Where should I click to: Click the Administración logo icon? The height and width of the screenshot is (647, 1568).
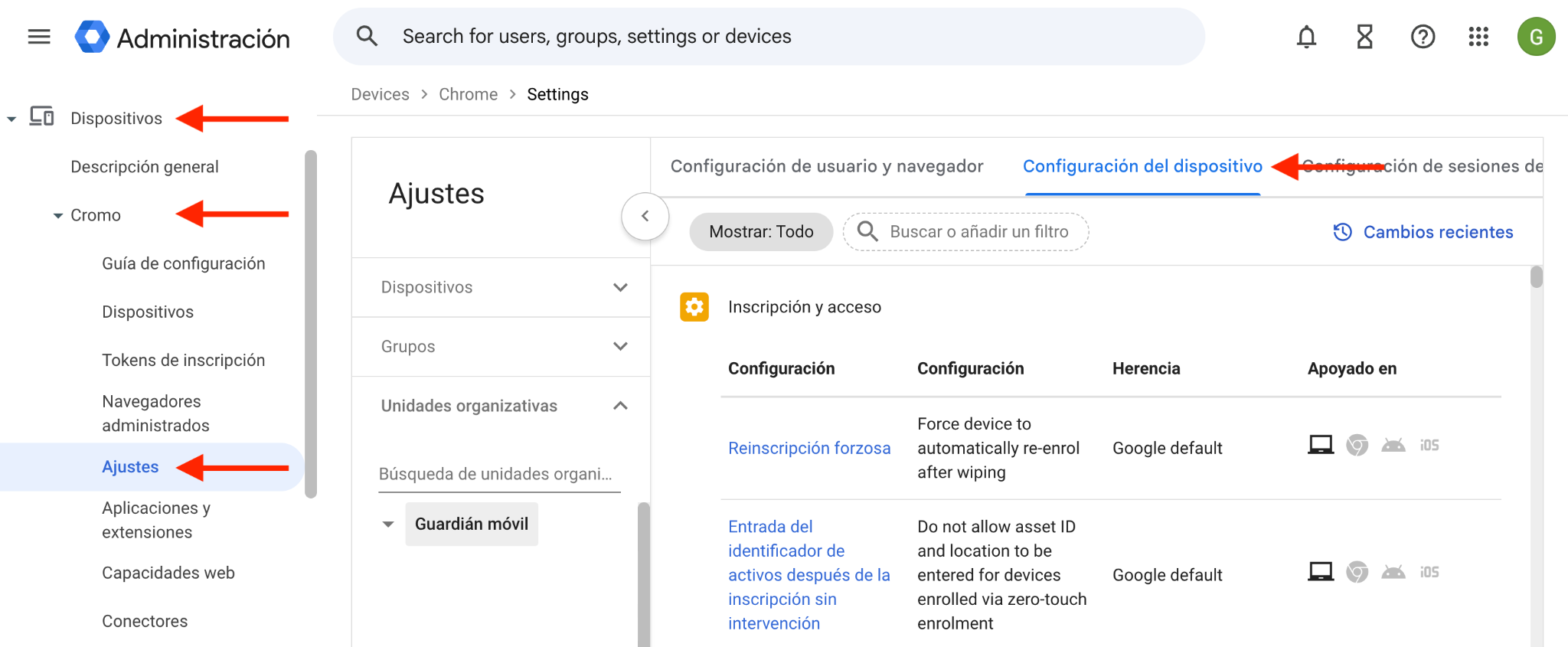[92, 37]
